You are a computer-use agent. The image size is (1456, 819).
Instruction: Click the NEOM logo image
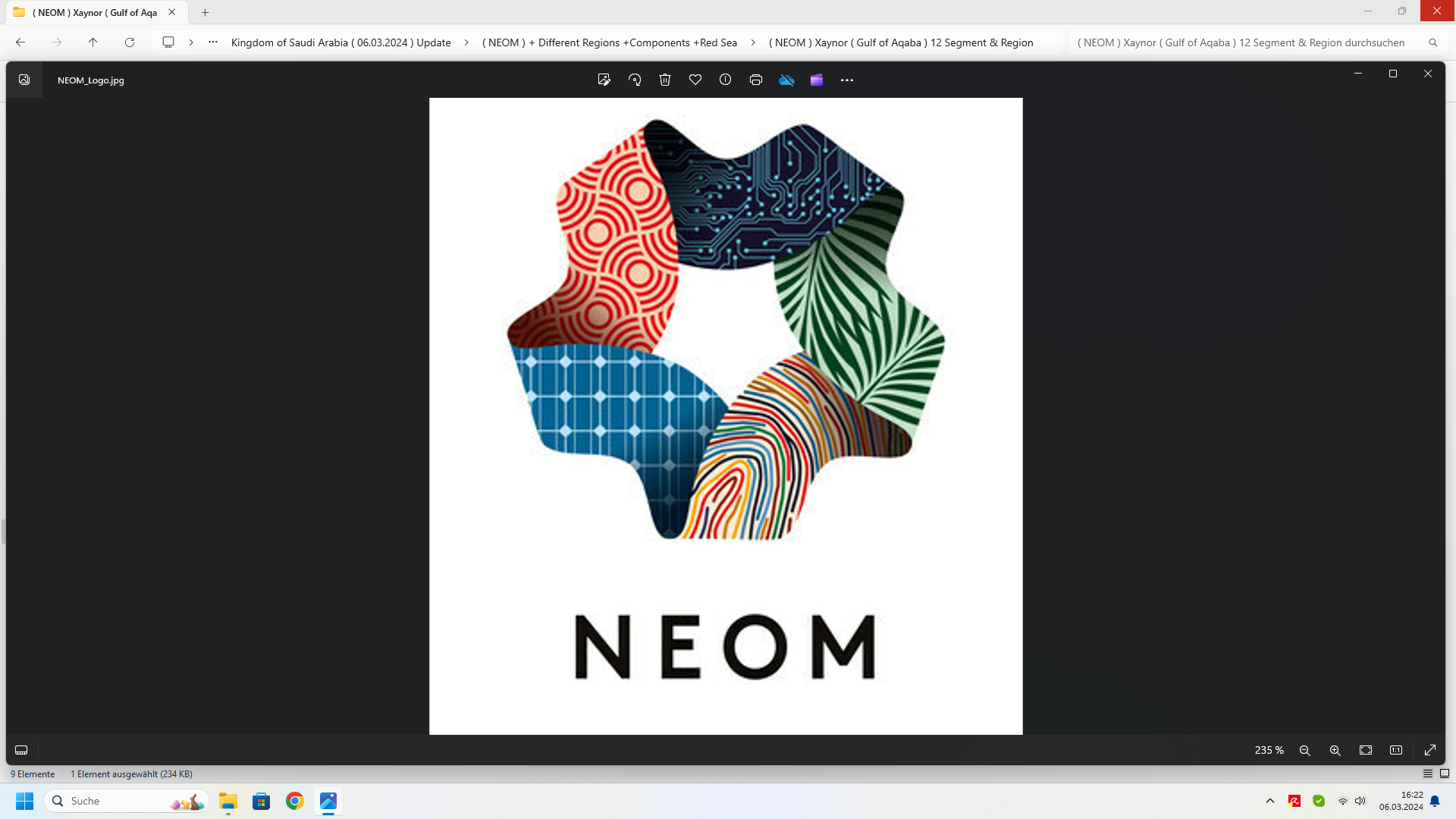726,416
